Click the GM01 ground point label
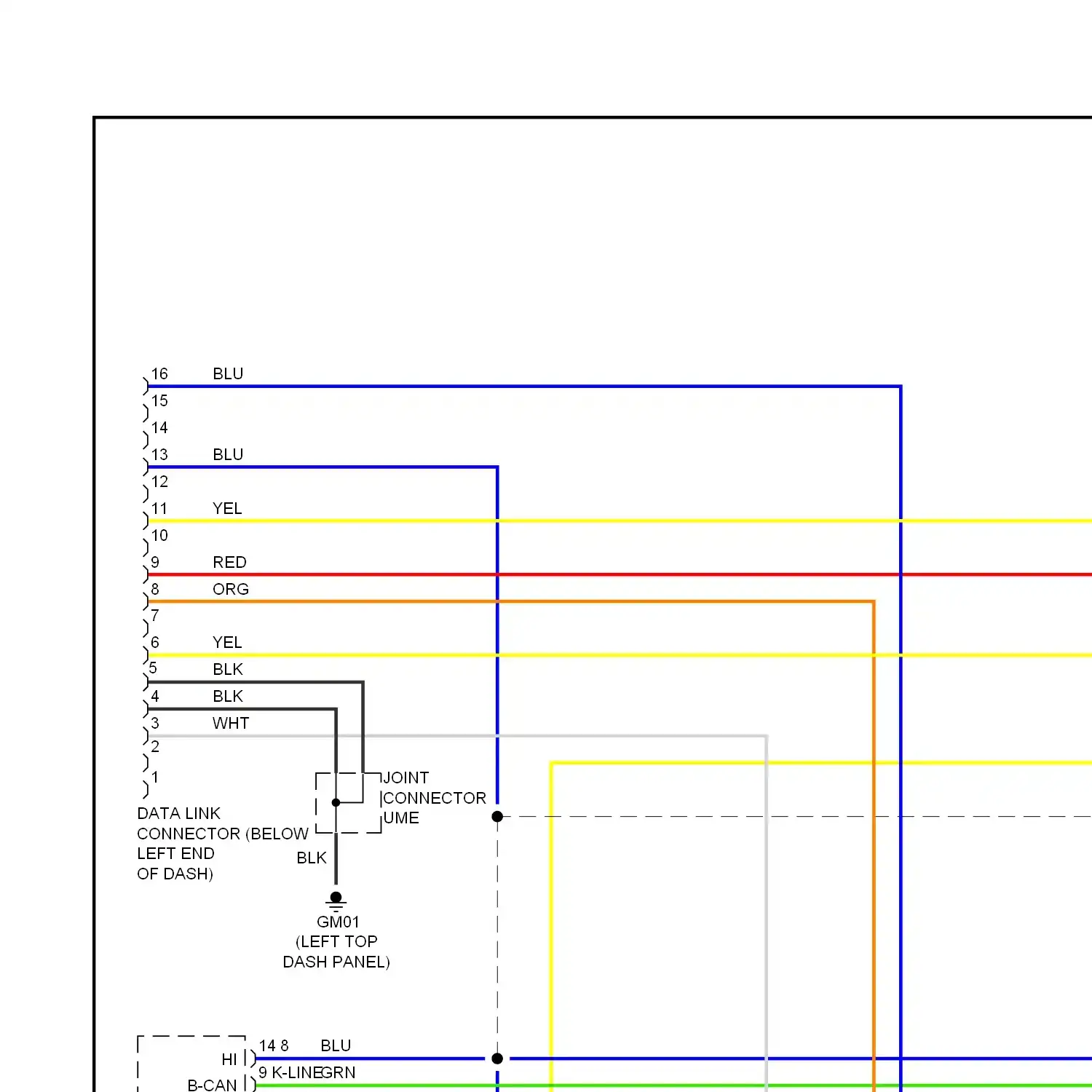The height and width of the screenshot is (1092, 1092). 338,922
